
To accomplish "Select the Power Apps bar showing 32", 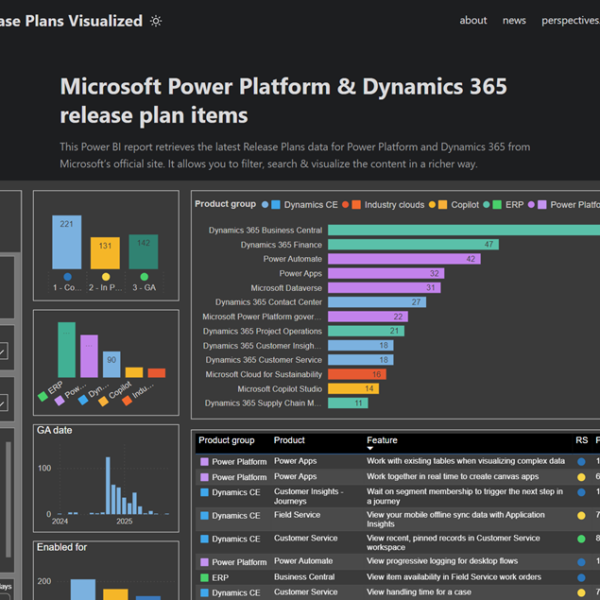I will tap(386, 273).
